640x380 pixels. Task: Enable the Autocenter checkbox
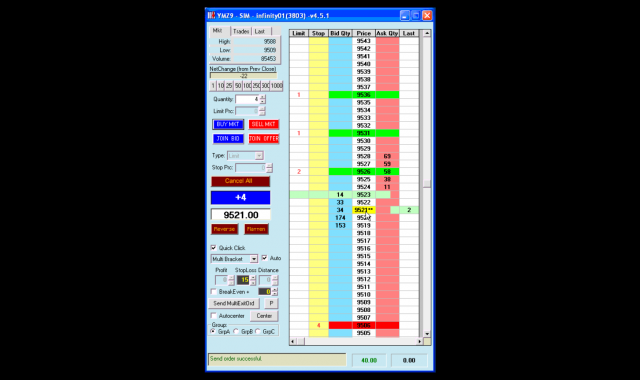click(213, 316)
